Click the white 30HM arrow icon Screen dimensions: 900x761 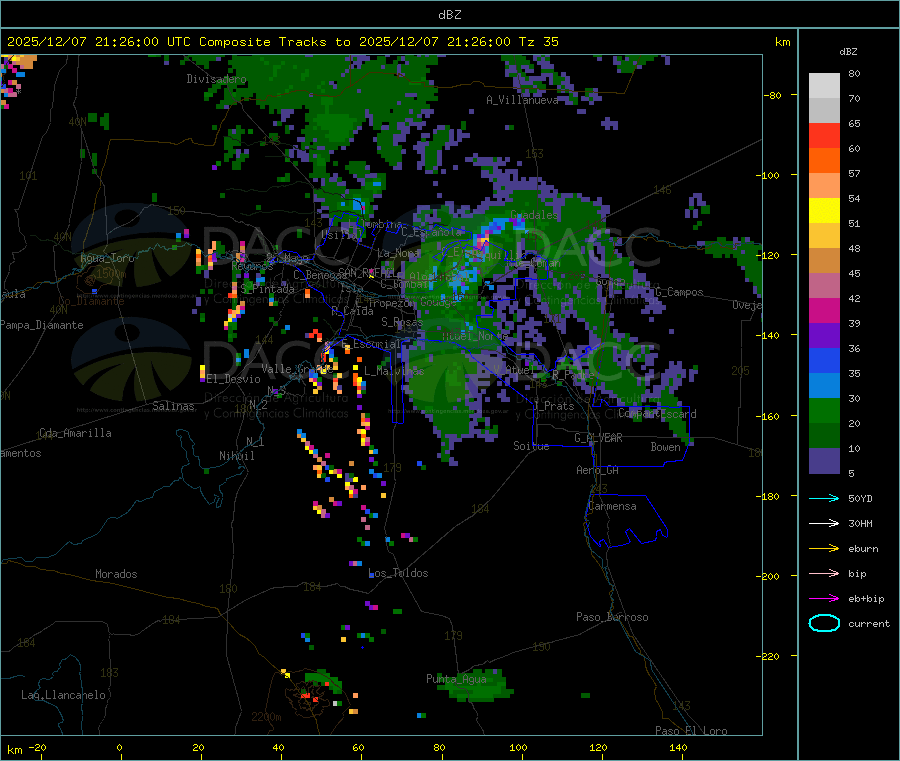click(824, 523)
